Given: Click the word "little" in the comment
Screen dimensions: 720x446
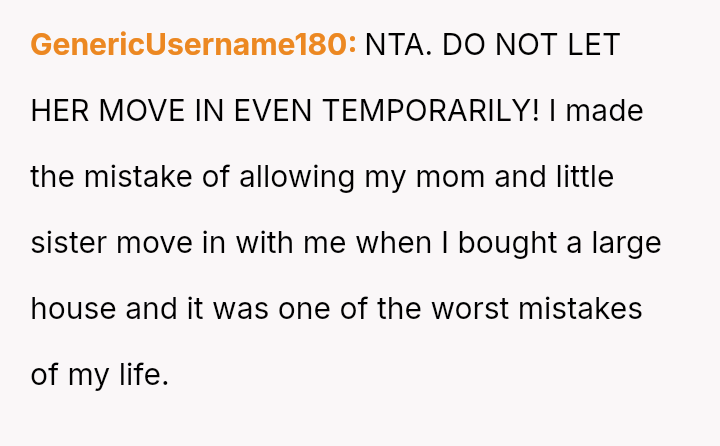Looking at the screenshot, I should pos(585,177).
